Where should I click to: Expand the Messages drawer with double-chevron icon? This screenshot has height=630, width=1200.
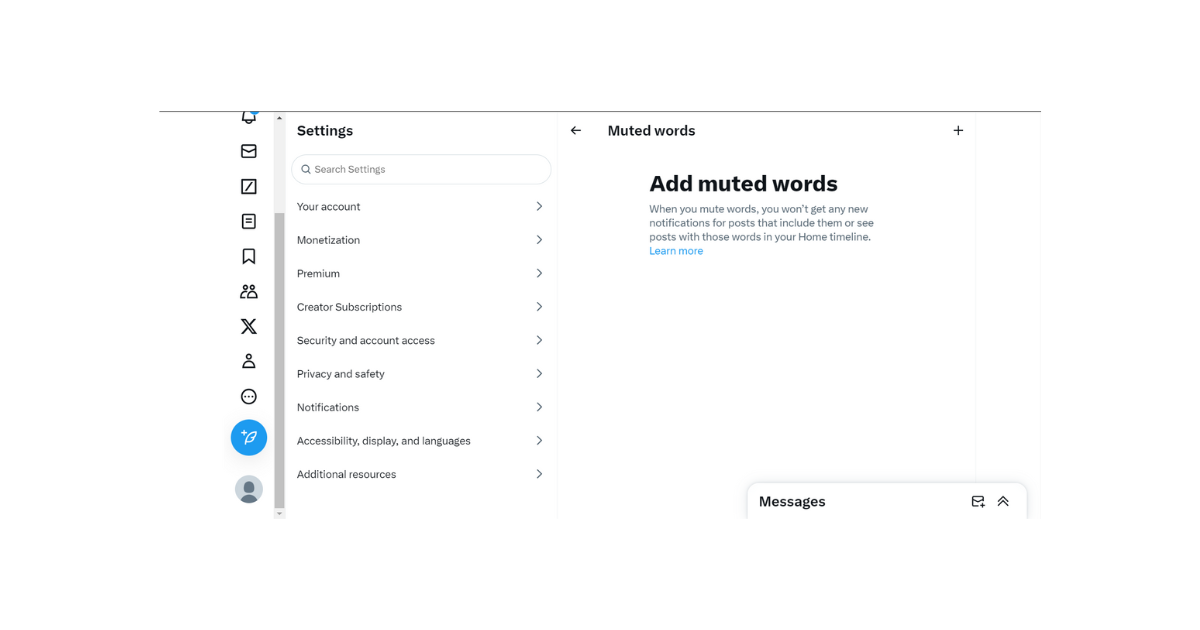tap(1003, 502)
